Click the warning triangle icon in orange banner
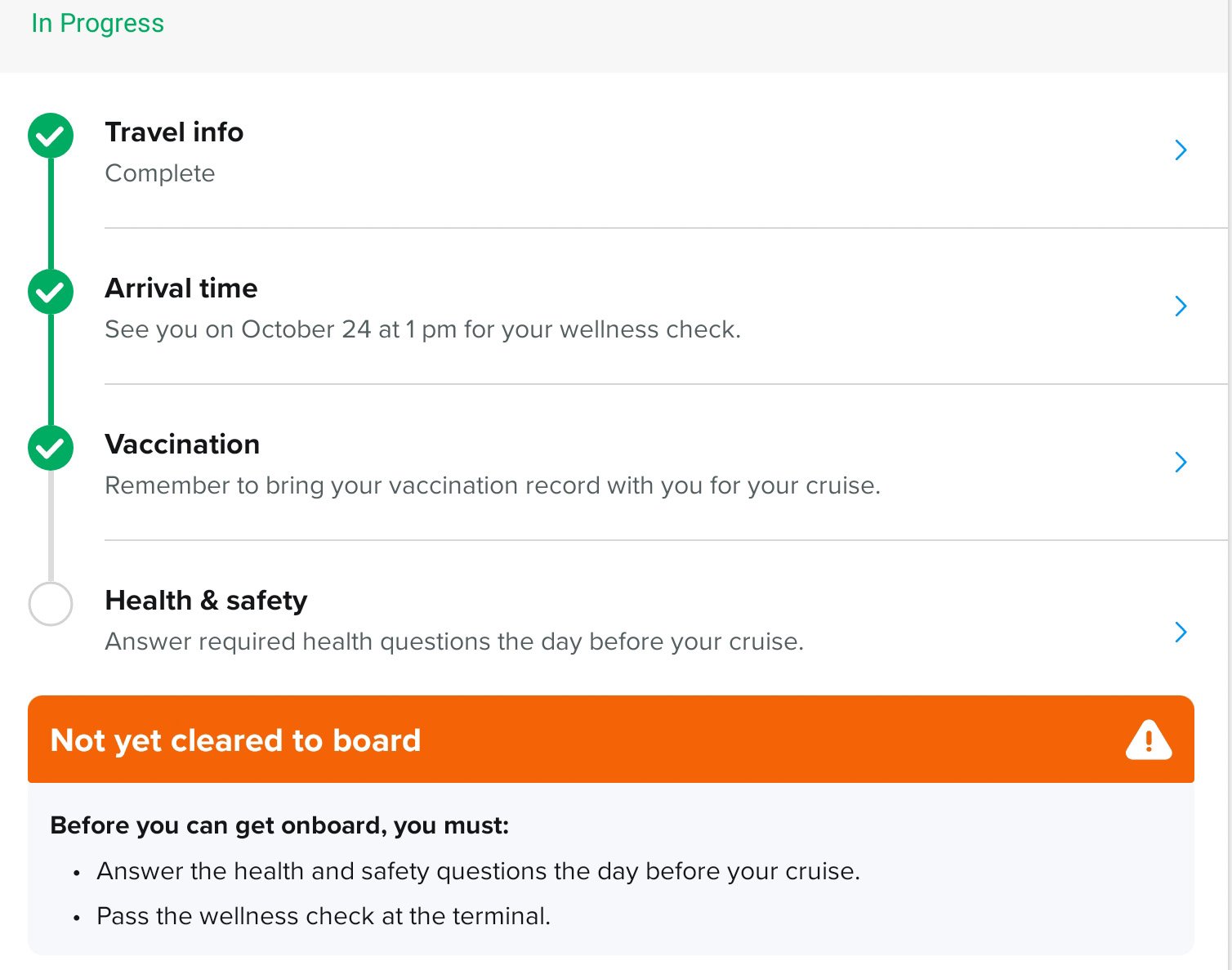This screenshot has width=1232, height=970. [1149, 740]
